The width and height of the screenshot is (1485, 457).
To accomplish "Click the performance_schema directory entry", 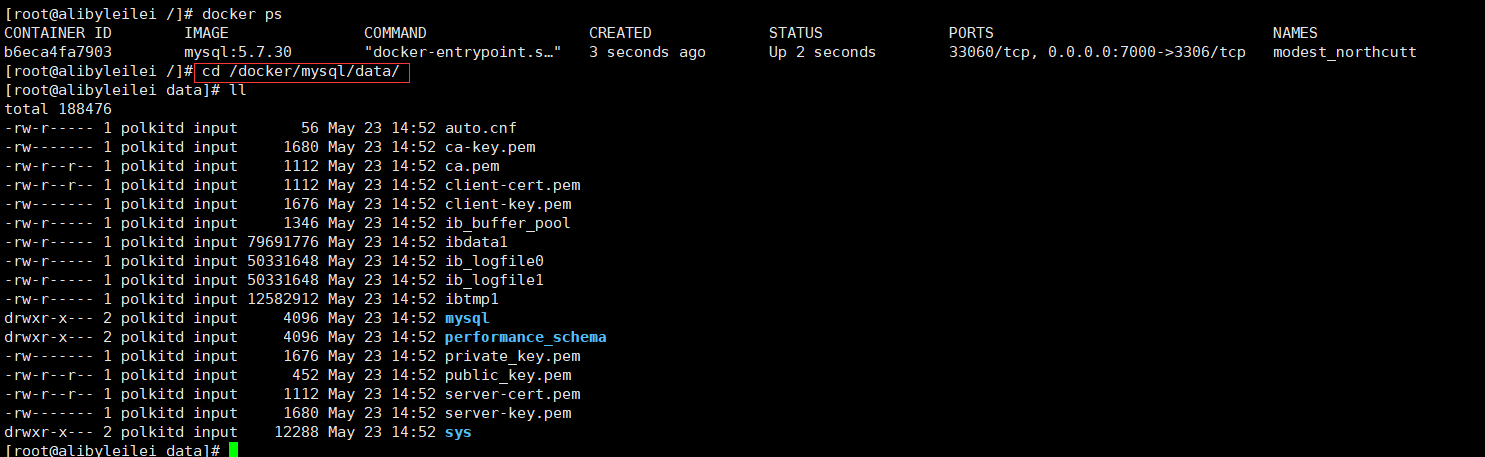I will click(526, 337).
